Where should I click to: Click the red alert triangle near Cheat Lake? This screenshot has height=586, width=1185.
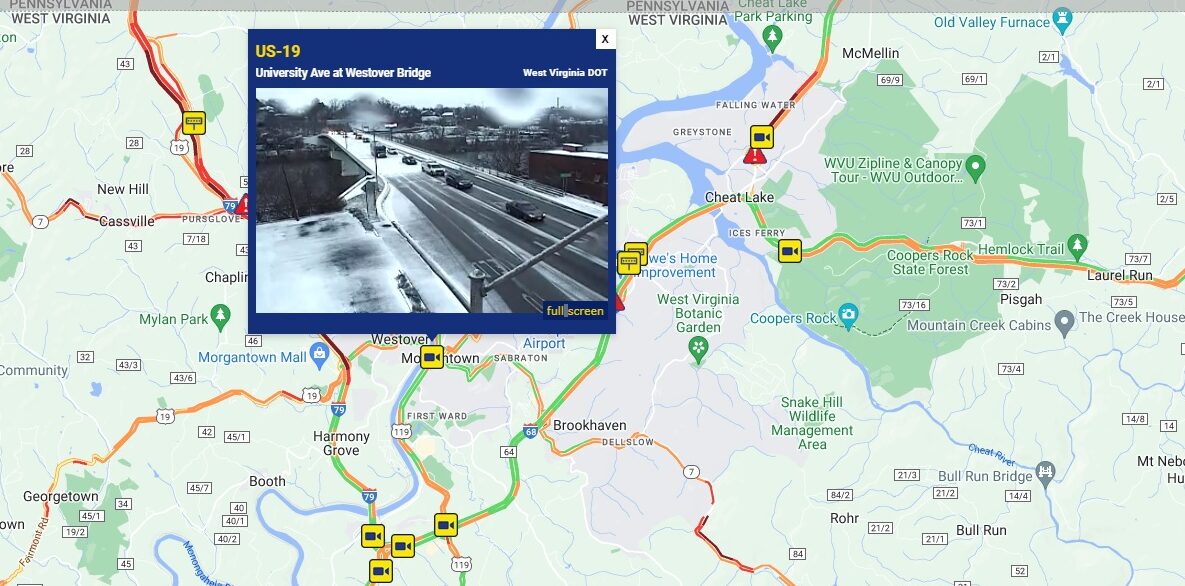pos(754,156)
